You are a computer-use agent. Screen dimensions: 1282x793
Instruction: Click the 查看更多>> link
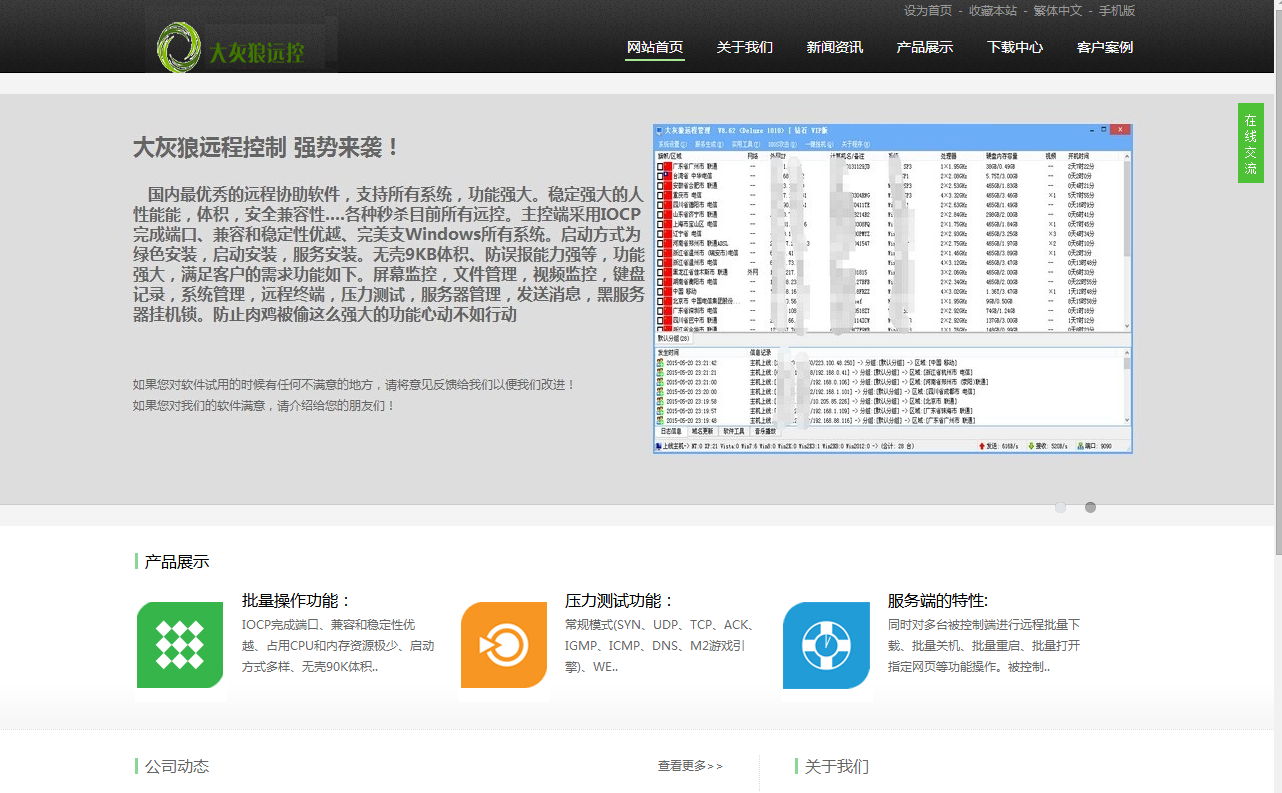pyautogui.click(x=690, y=765)
